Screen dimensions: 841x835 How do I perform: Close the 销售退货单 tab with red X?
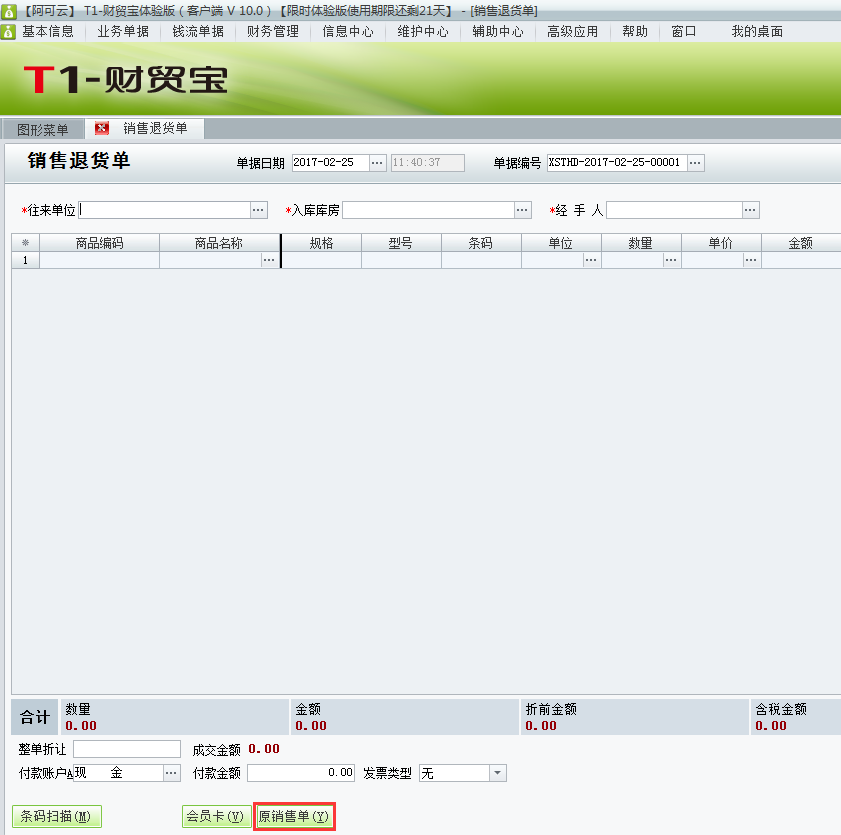101,128
